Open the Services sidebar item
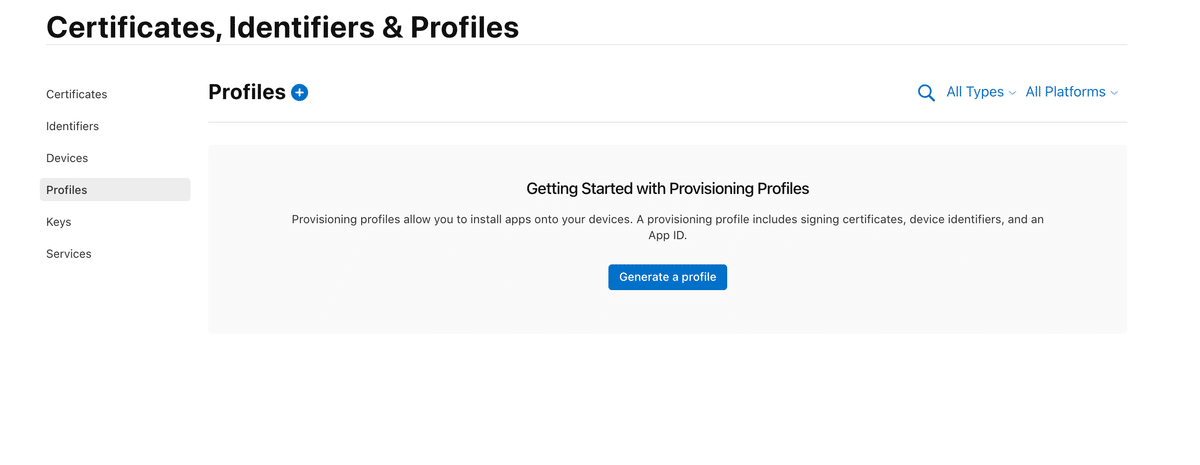The width and height of the screenshot is (1200, 465). (69, 254)
